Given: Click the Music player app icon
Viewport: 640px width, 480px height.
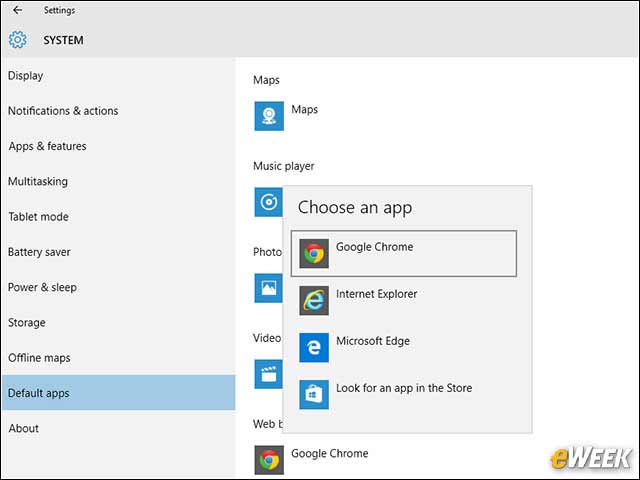Looking at the screenshot, I should 269,202.
